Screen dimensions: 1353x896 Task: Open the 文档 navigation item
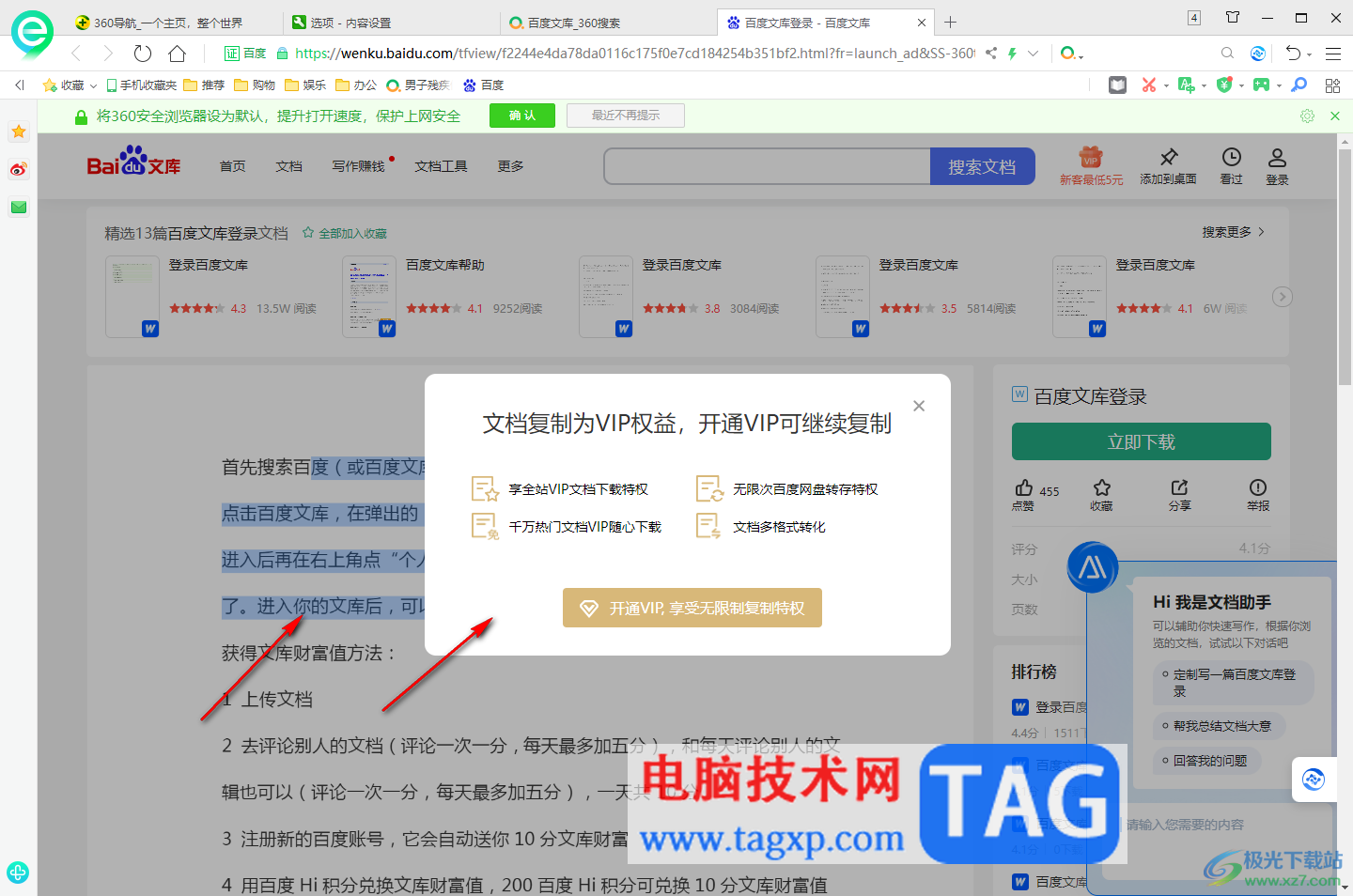click(288, 166)
